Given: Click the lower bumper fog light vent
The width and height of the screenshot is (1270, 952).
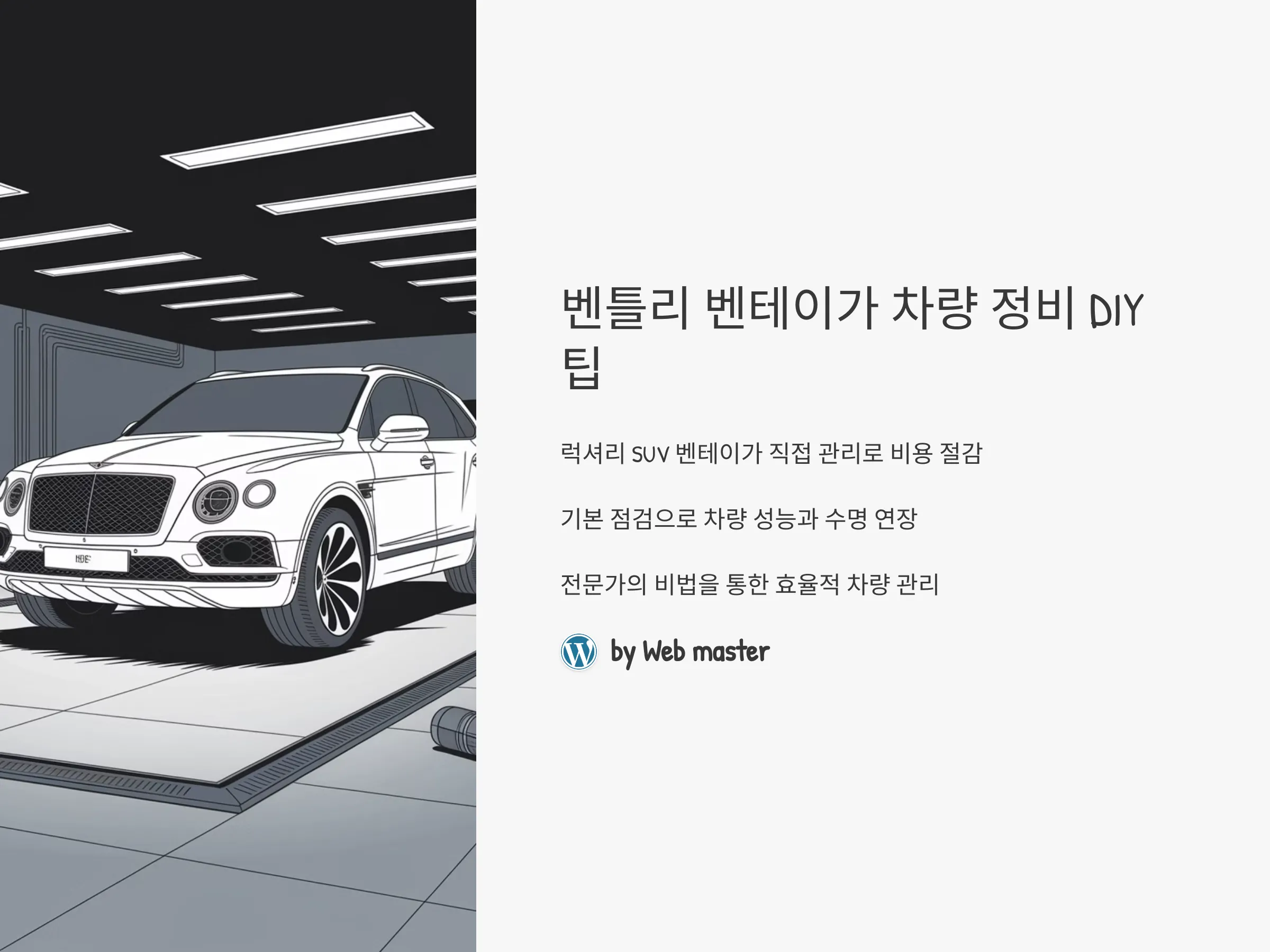Looking at the screenshot, I should pyautogui.click(x=238, y=553).
